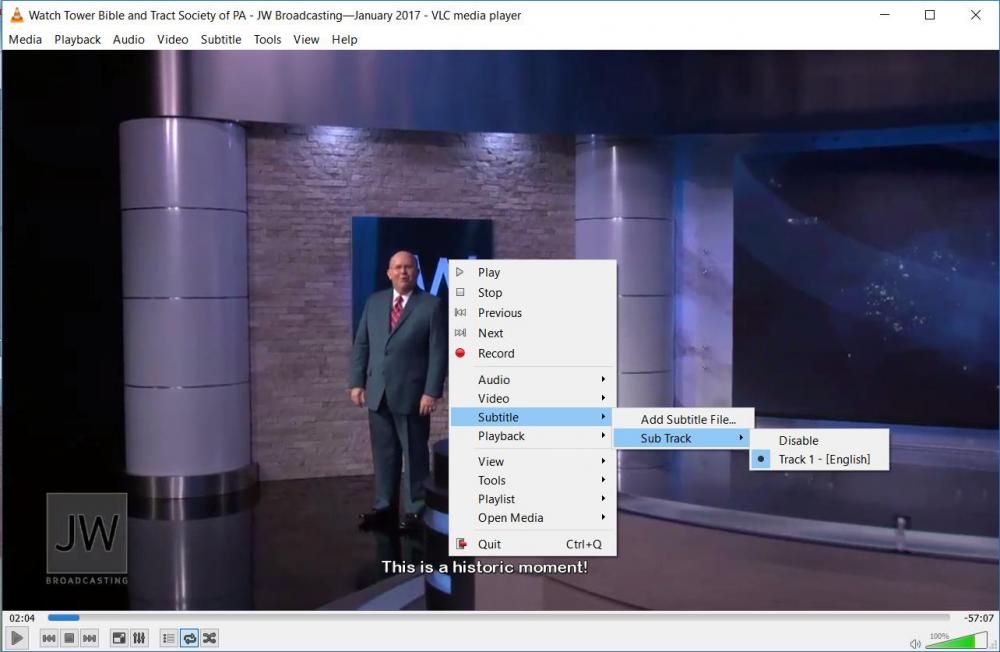Choose Disable in the Sub Track submenu
This screenshot has width=1000, height=652.
click(x=798, y=440)
